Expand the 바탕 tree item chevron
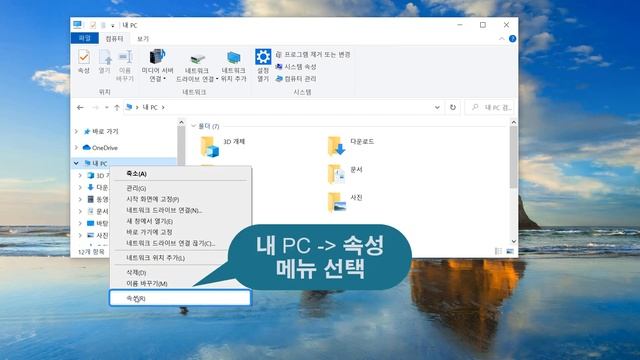This screenshot has width=640, height=360. [x=80, y=223]
